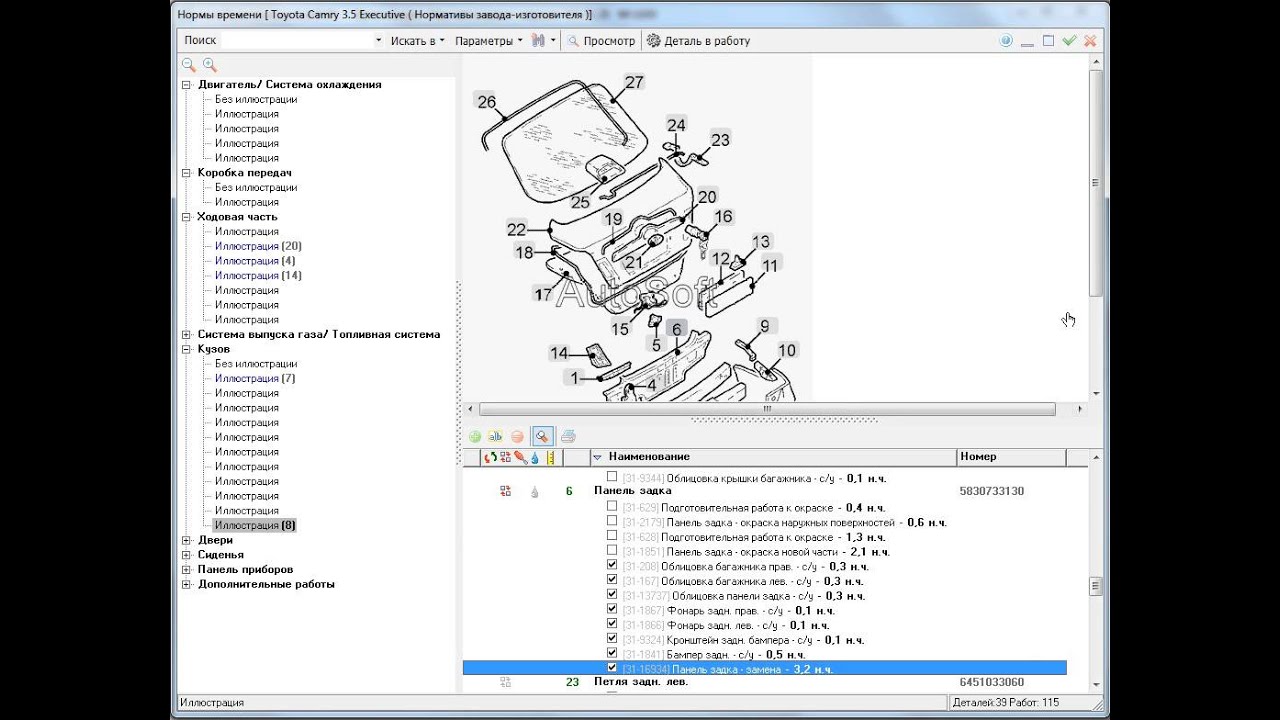Click the paint drop icon in the Панель задка row
This screenshot has height=720, width=1280.
(x=535, y=491)
